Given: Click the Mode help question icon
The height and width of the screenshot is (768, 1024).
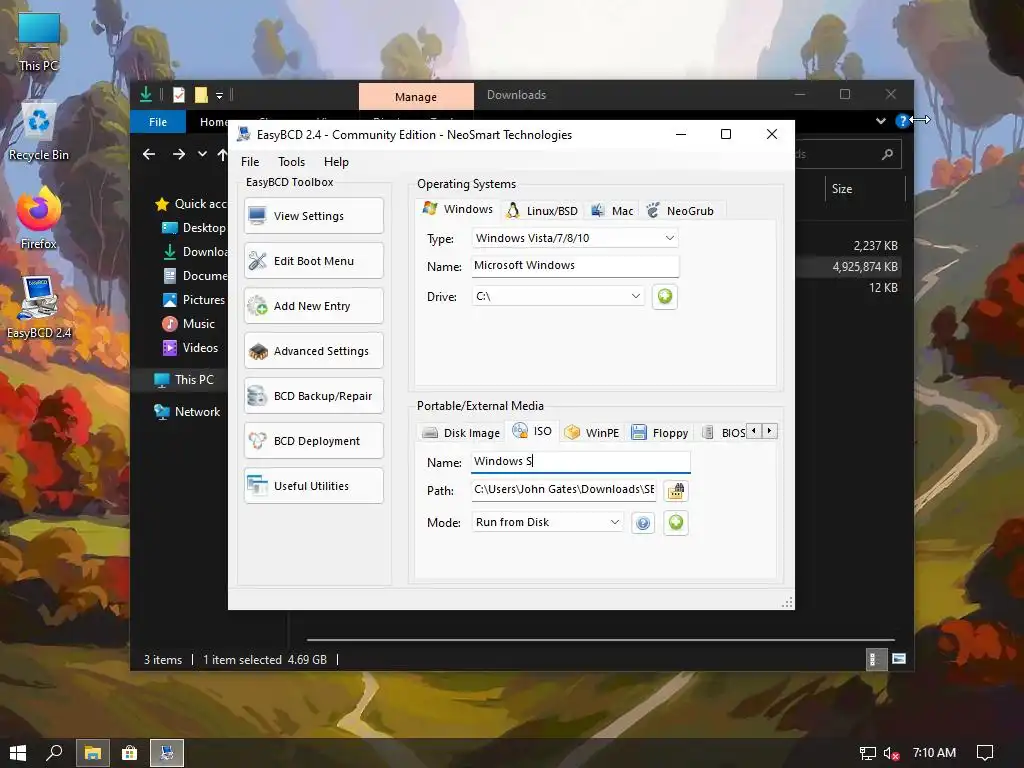Looking at the screenshot, I should pyautogui.click(x=643, y=522).
